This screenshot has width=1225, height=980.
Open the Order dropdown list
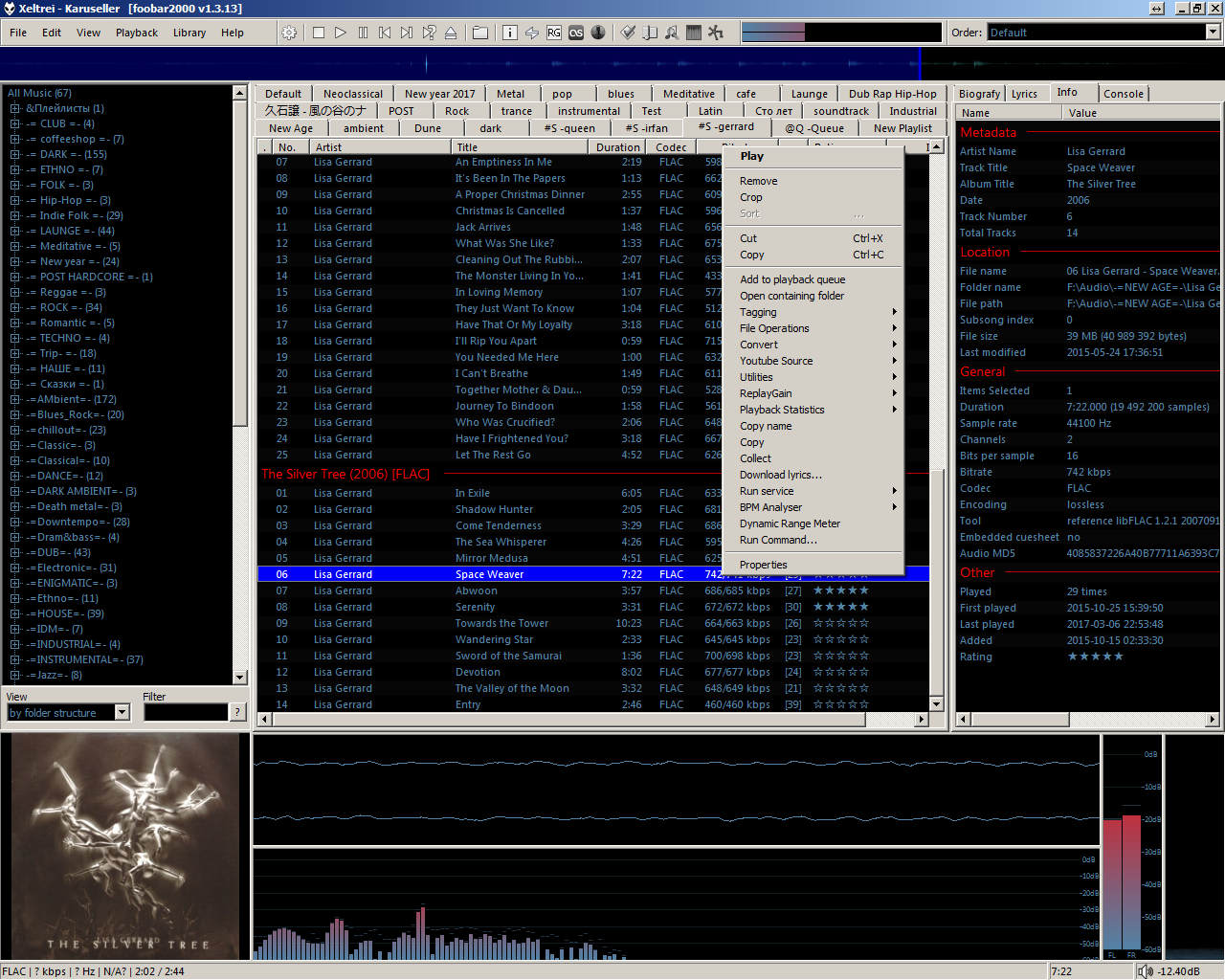pos(1213,33)
